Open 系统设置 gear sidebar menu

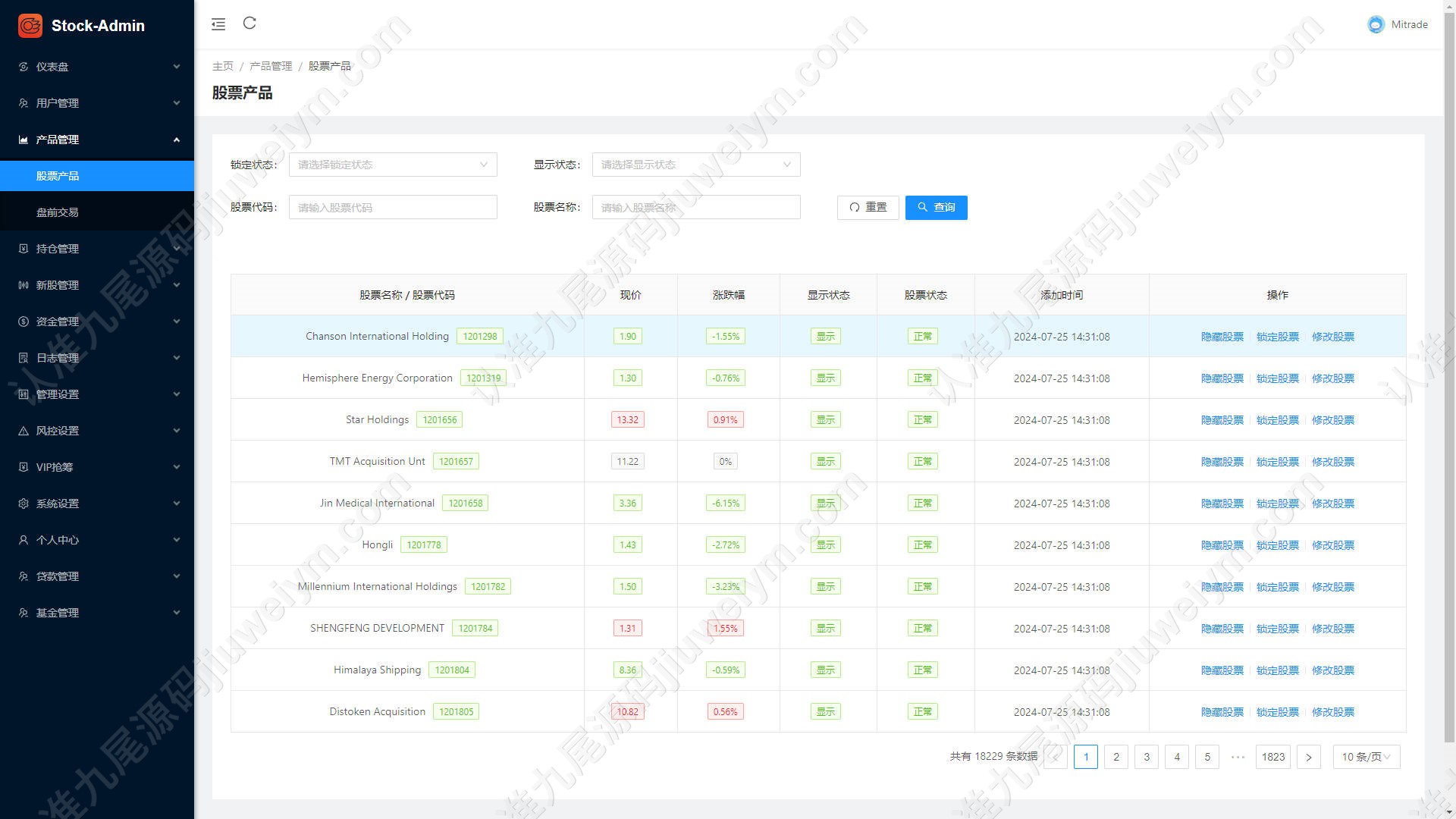(97, 504)
